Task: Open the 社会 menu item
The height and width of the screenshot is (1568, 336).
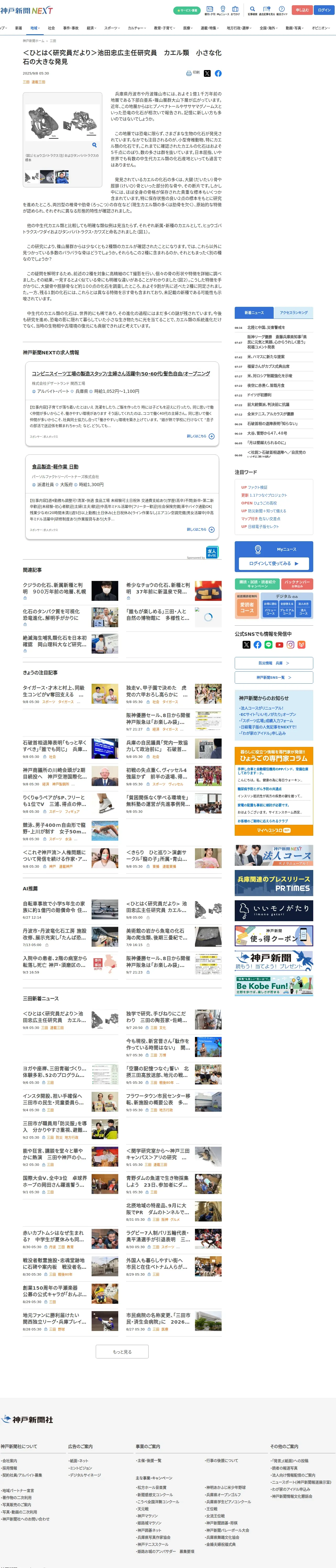Action: [x=51, y=28]
